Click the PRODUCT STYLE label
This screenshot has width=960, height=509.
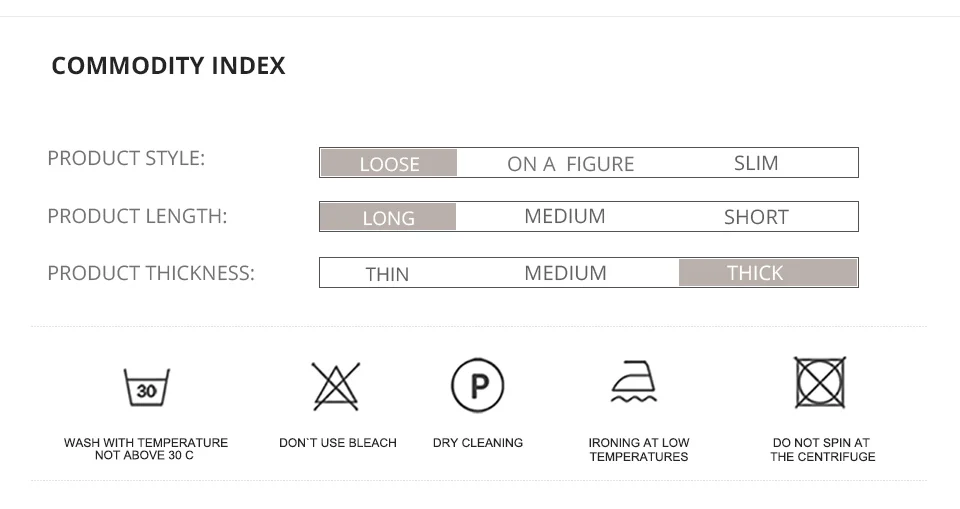[126, 158]
